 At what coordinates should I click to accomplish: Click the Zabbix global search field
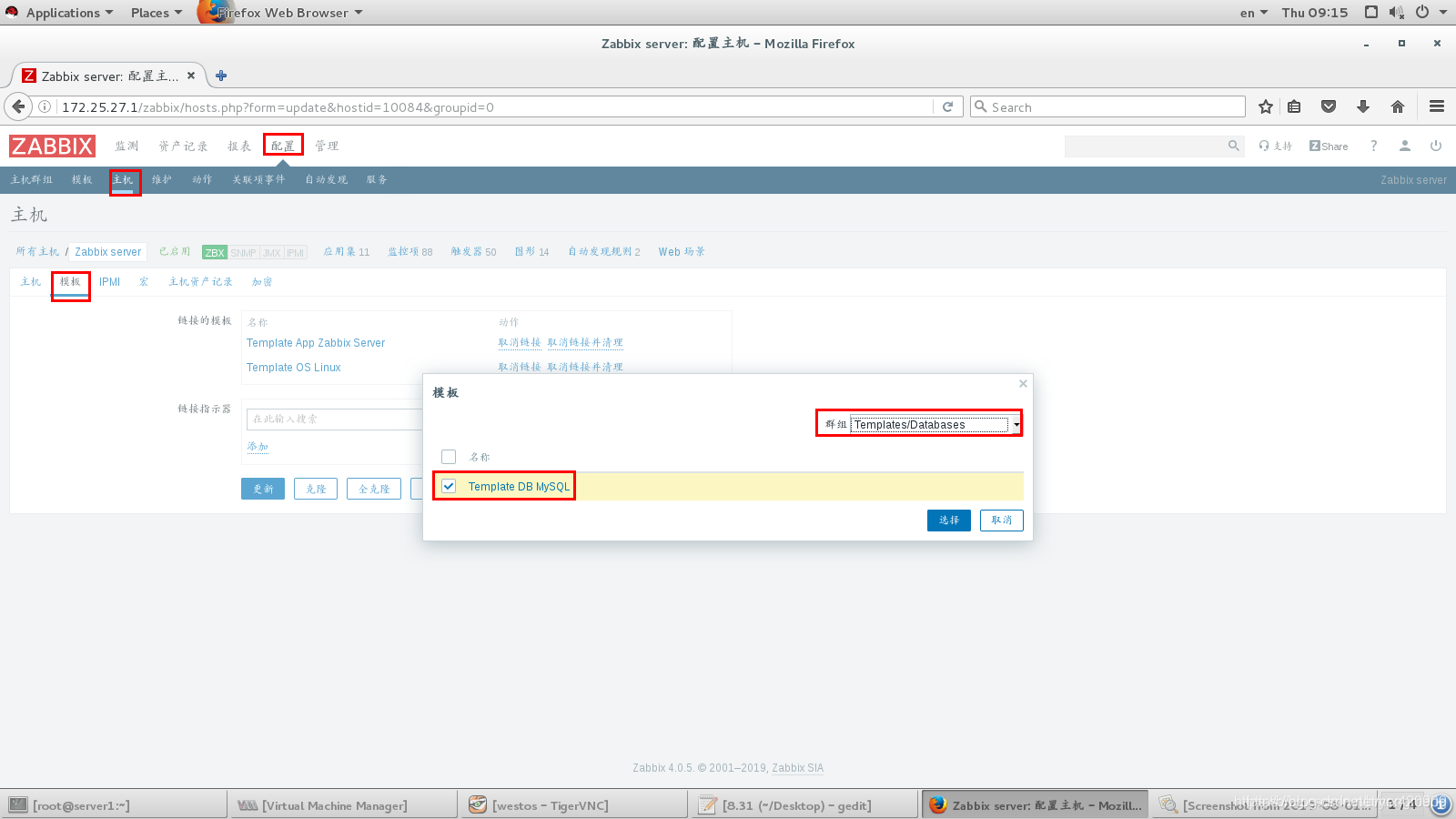1144,146
